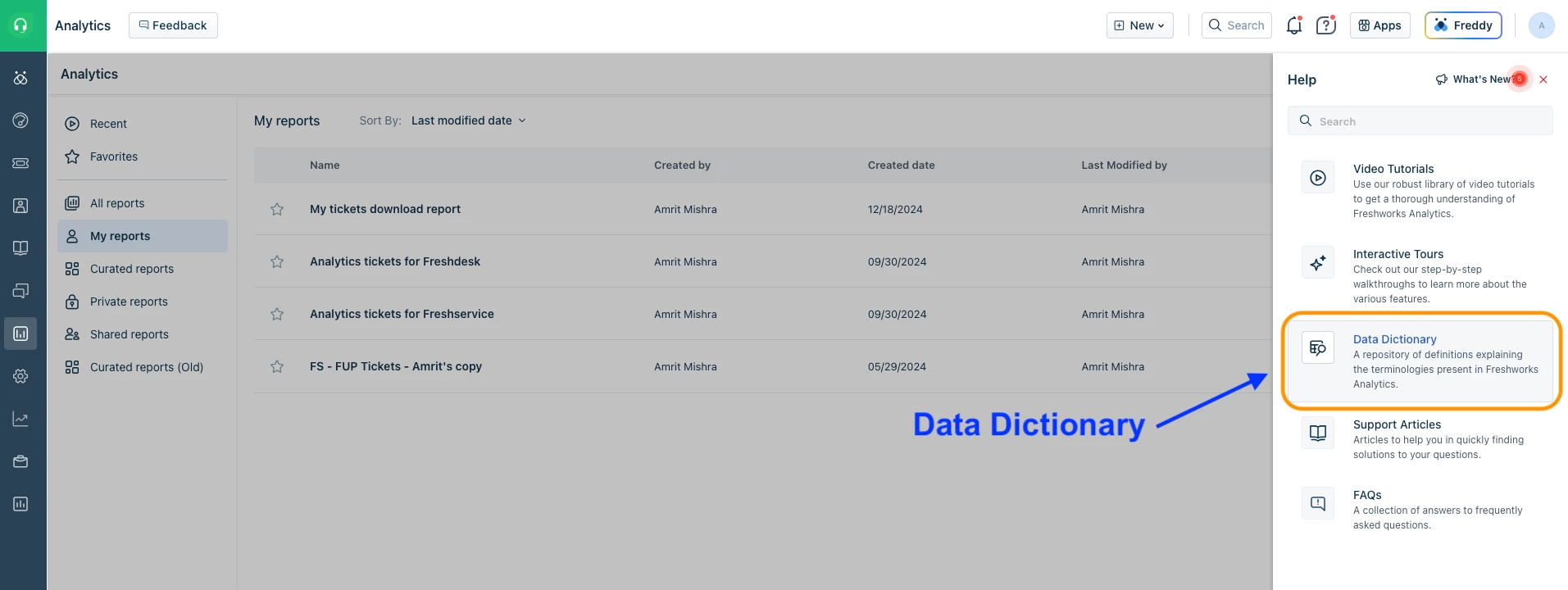
Task: Select Favorites in reports navigation
Action: [143, 157]
